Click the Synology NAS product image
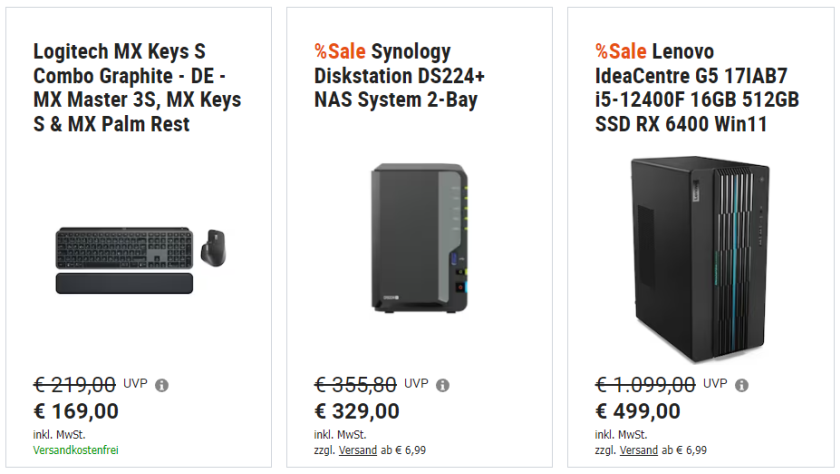Viewport: 840px width, 474px height. [418, 240]
